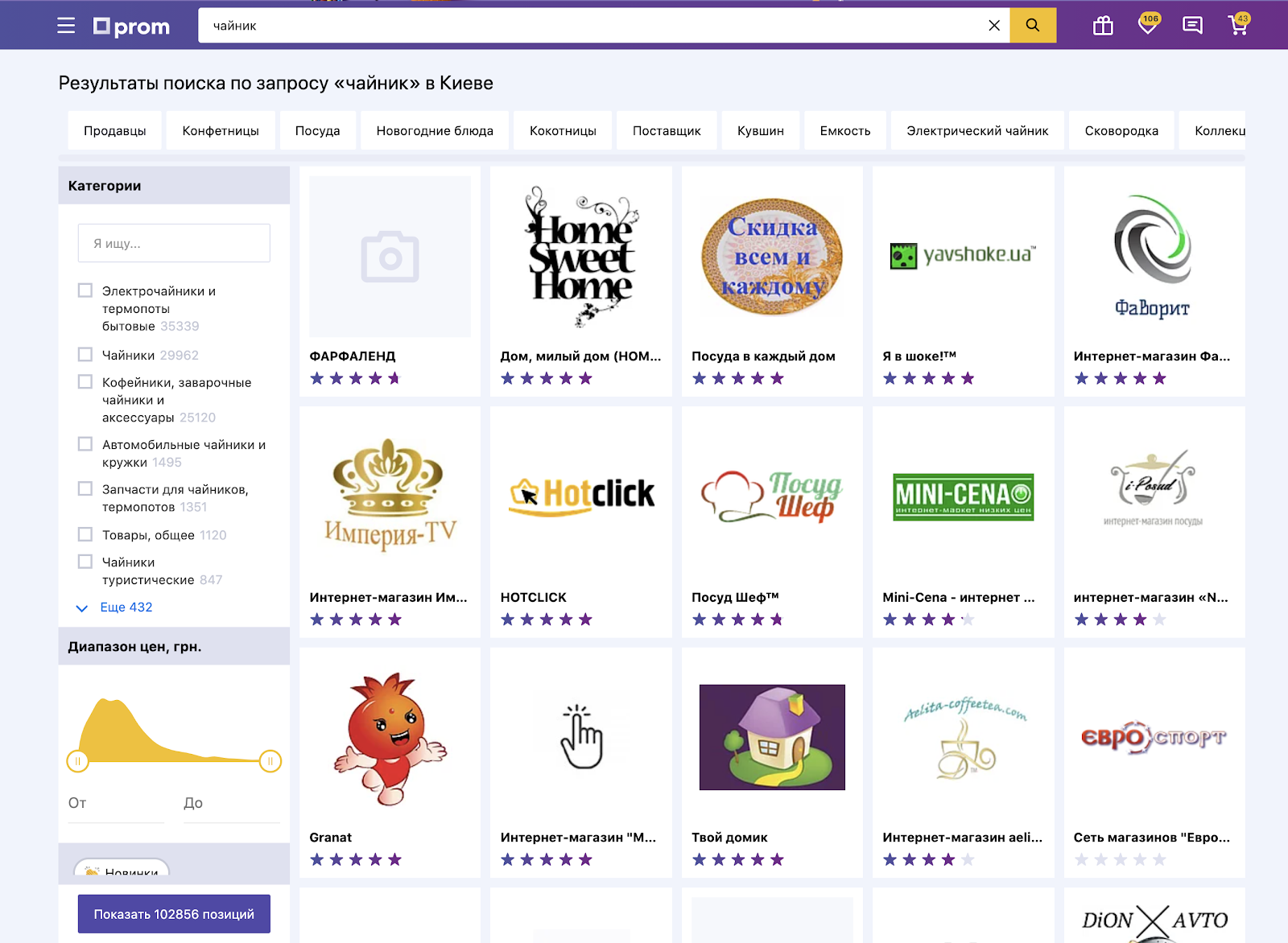Check the Чайники туристические category
Screen dimensions: 1288x943
click(85, 562)
